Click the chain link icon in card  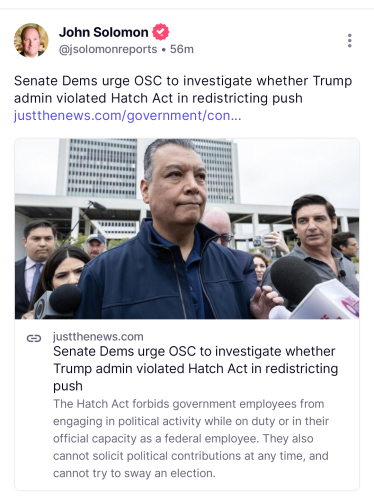(x=34, y=338)
